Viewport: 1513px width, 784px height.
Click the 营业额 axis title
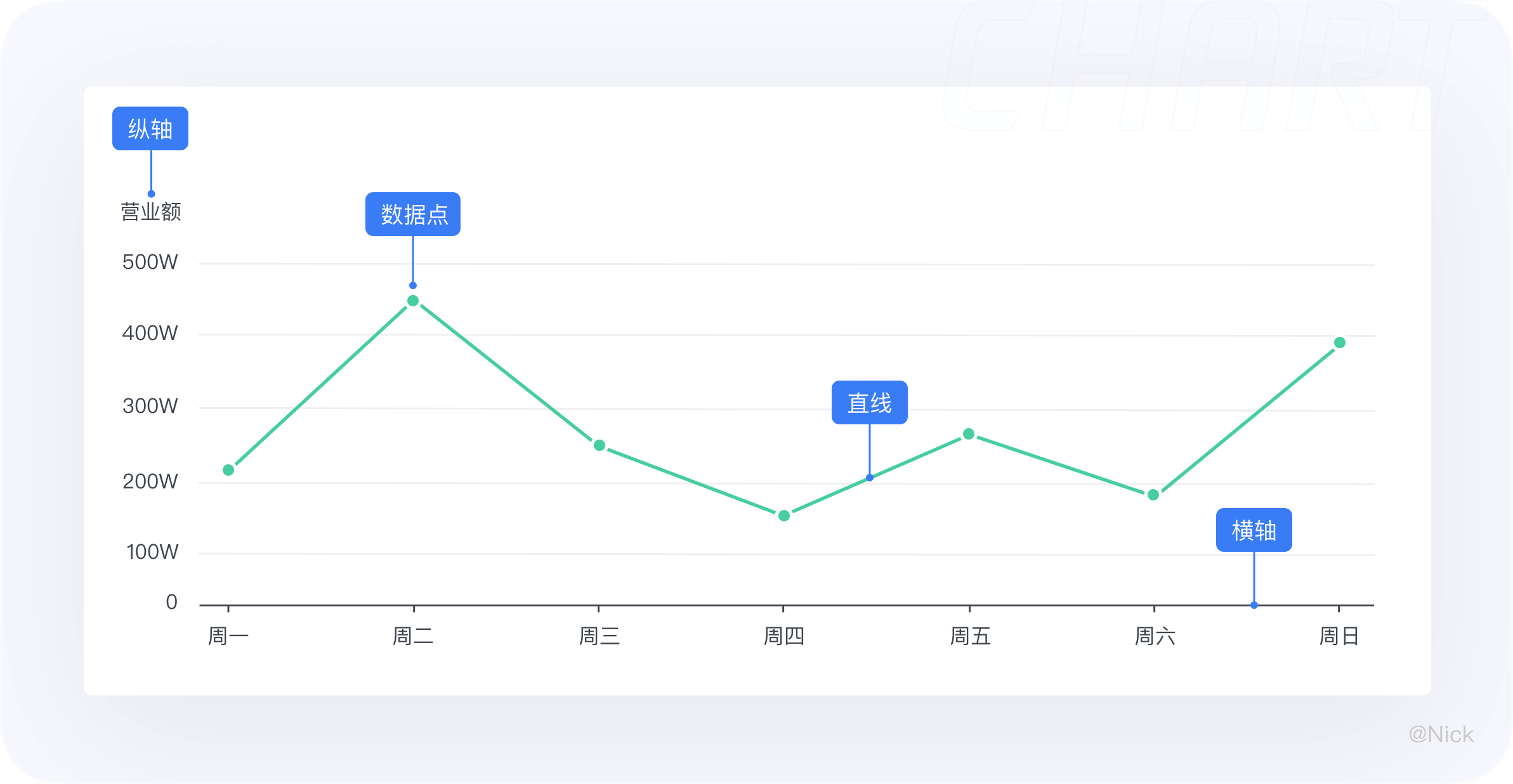coord(151,211)
